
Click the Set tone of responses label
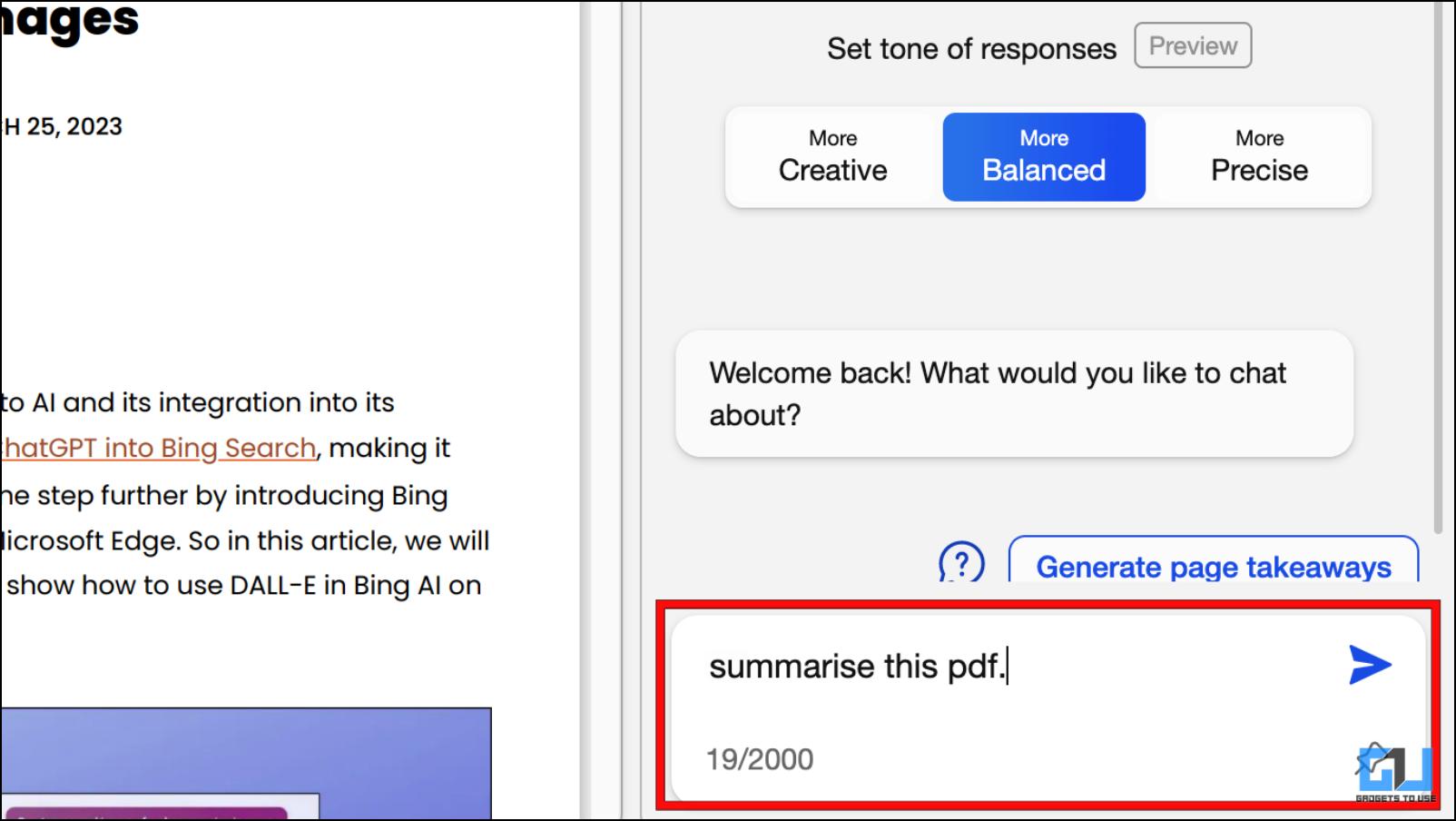pos(971,48)
